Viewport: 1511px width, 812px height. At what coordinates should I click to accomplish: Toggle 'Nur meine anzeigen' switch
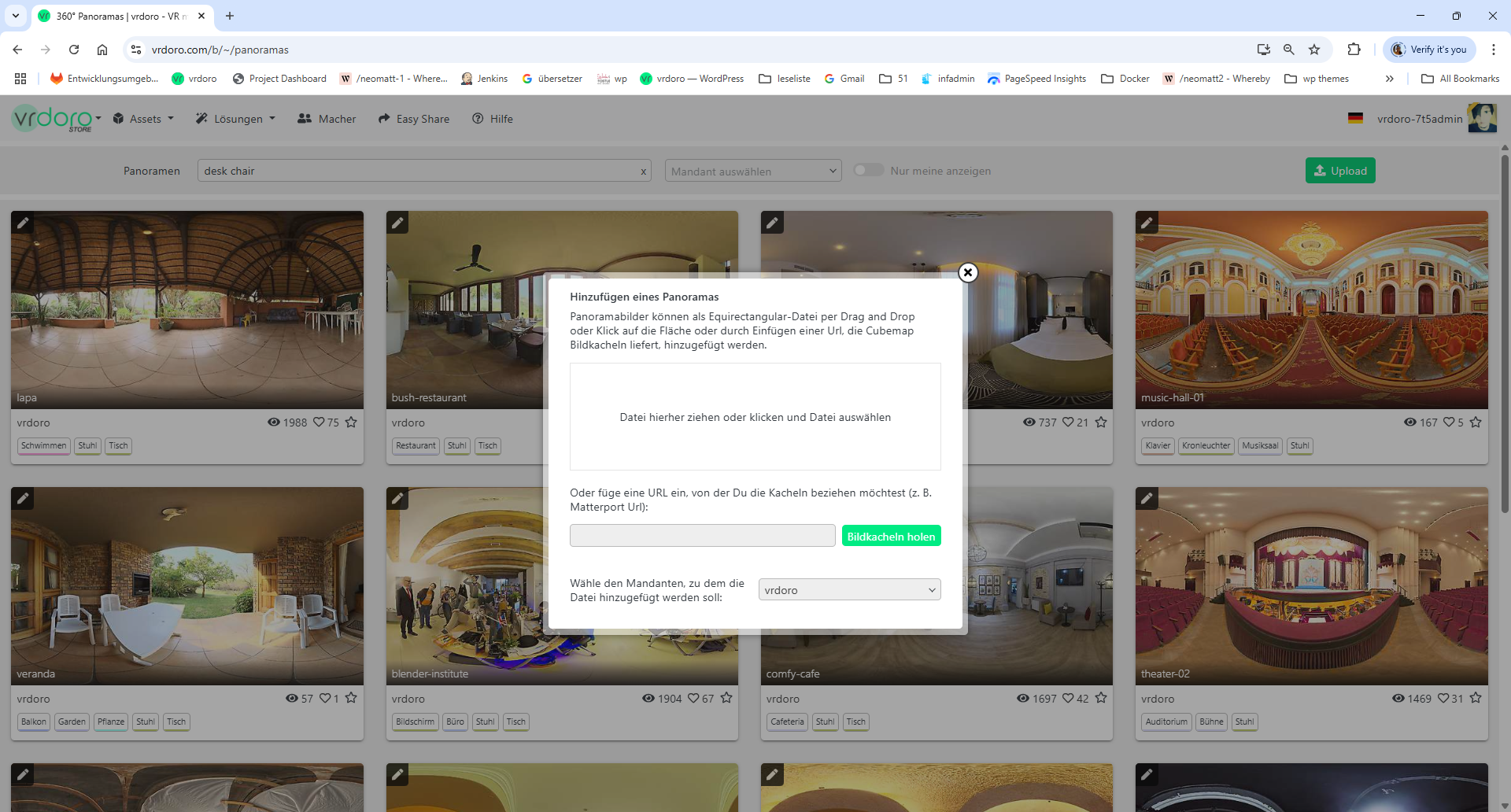tap(869, 171)
